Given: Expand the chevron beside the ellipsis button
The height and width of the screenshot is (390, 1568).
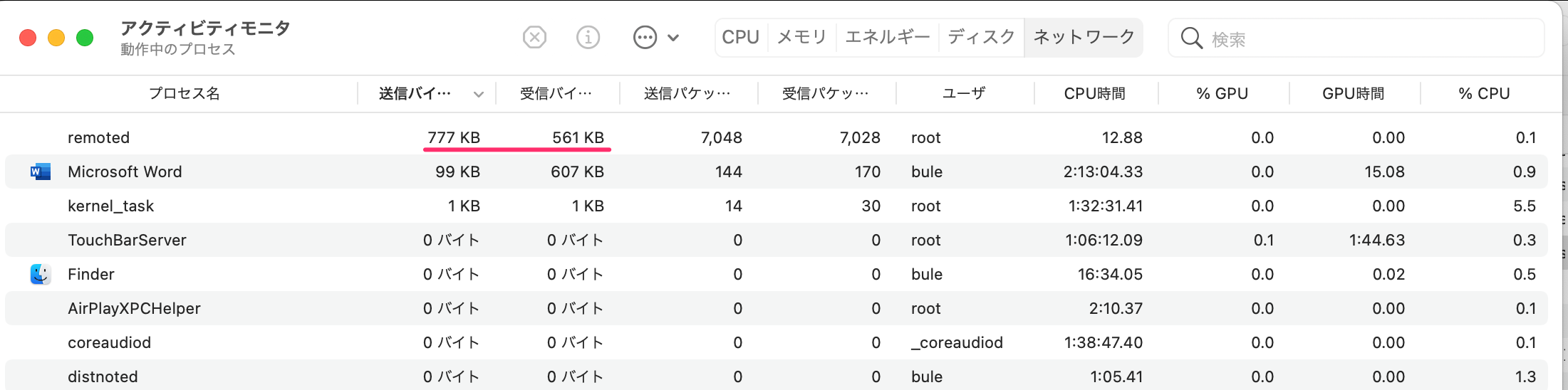Looking at the screenshot, I should 674,38.
